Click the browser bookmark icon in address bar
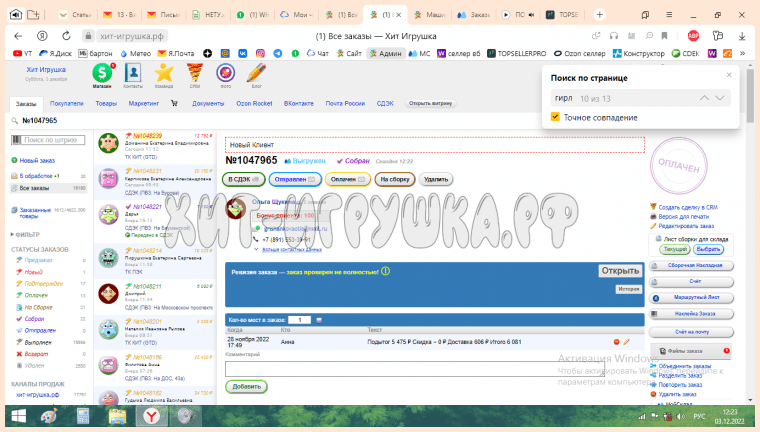 (x=665, y=36)
